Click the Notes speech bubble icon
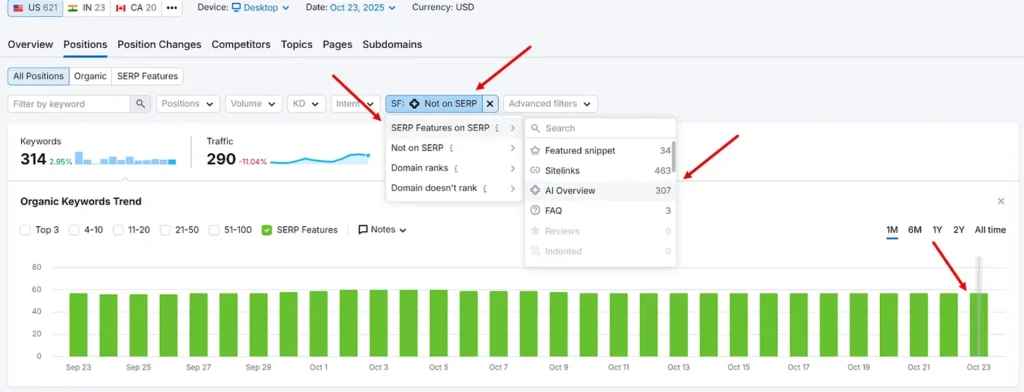 pos(363,230)
